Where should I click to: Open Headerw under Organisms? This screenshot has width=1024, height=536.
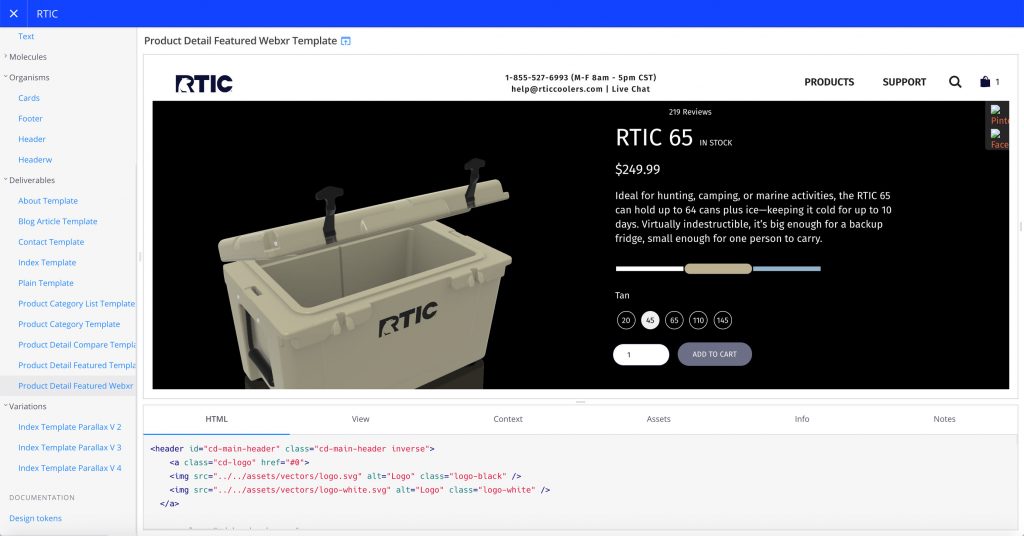tap(35, 160)
